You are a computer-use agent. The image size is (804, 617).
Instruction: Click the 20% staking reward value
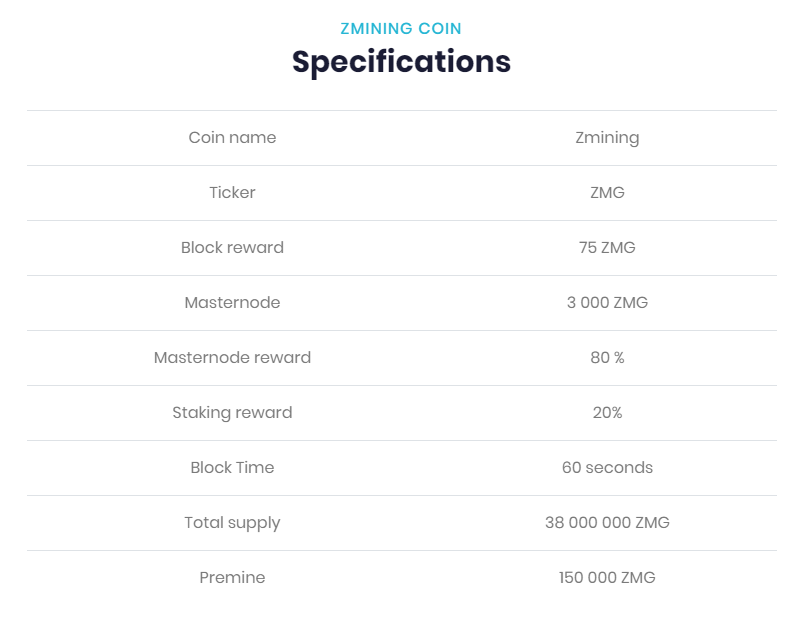coord(607,412)
